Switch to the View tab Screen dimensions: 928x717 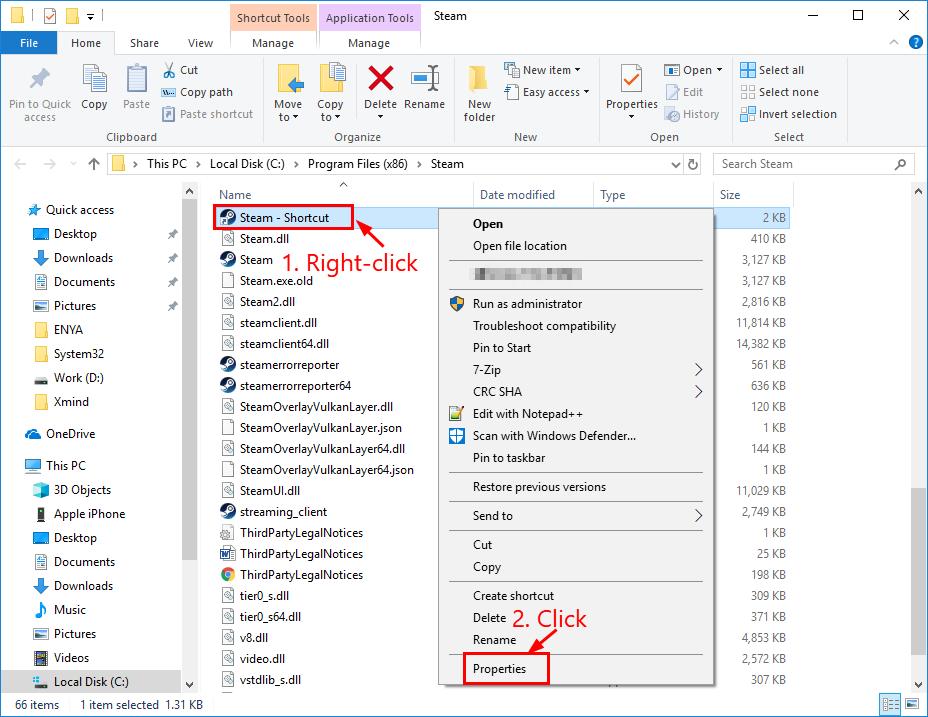pyautogui.click(x=200, y=43)
